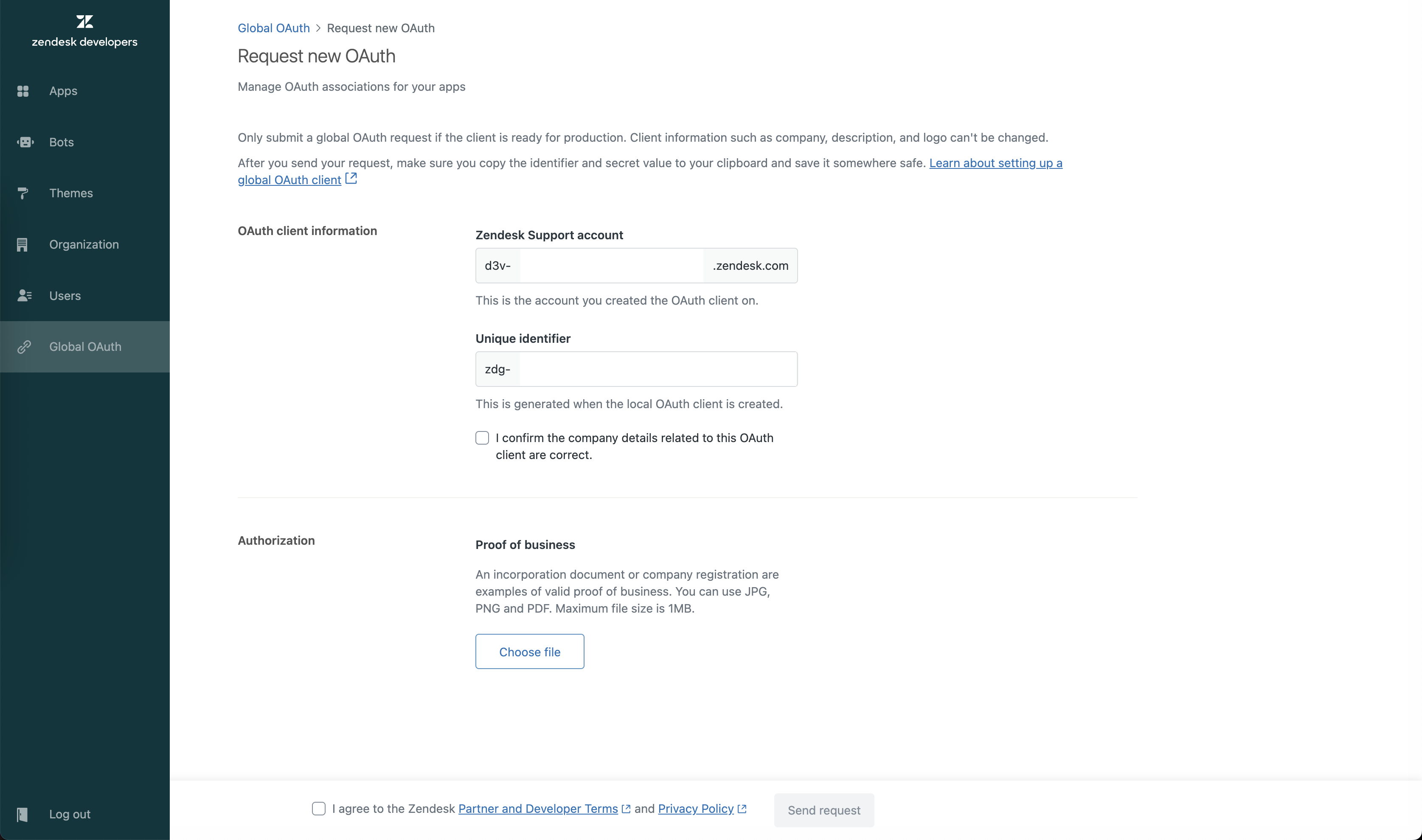Open the Privacy Policy link

tap(695, 809)
